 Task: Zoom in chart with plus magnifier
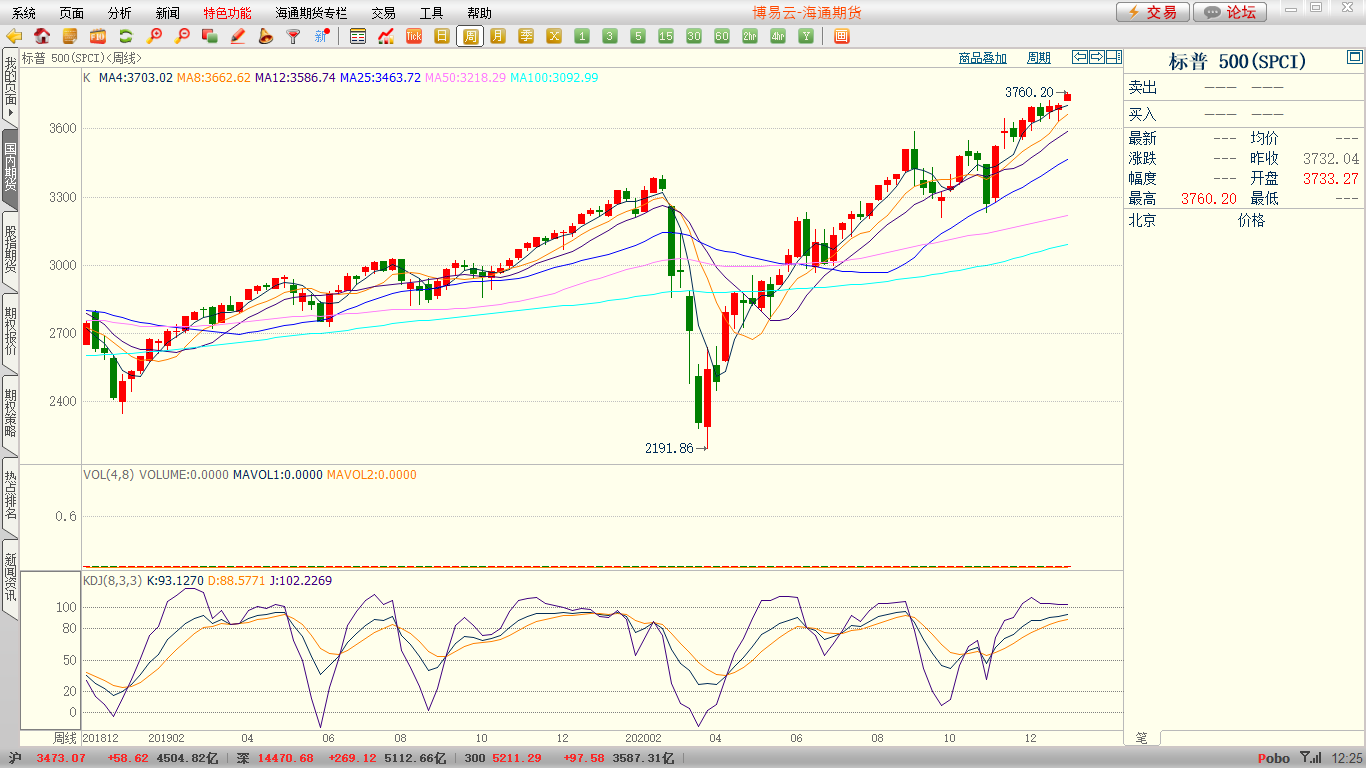pos(154,36)
